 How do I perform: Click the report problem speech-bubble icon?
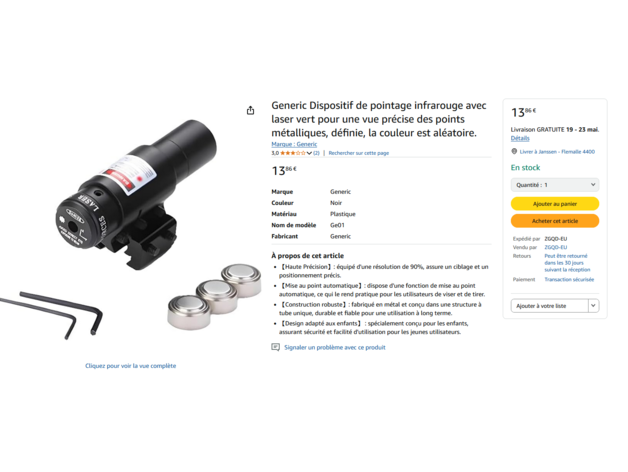[x=275, y=347]
